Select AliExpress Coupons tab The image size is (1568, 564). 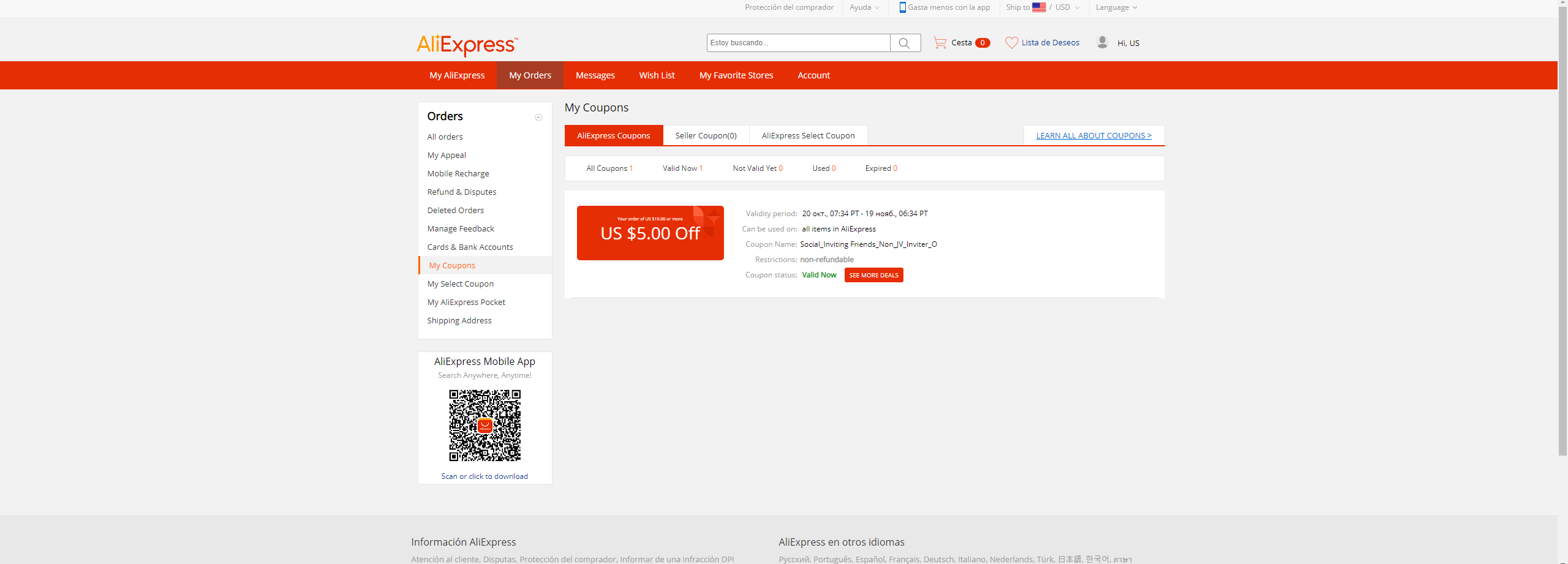coord(614,135)
